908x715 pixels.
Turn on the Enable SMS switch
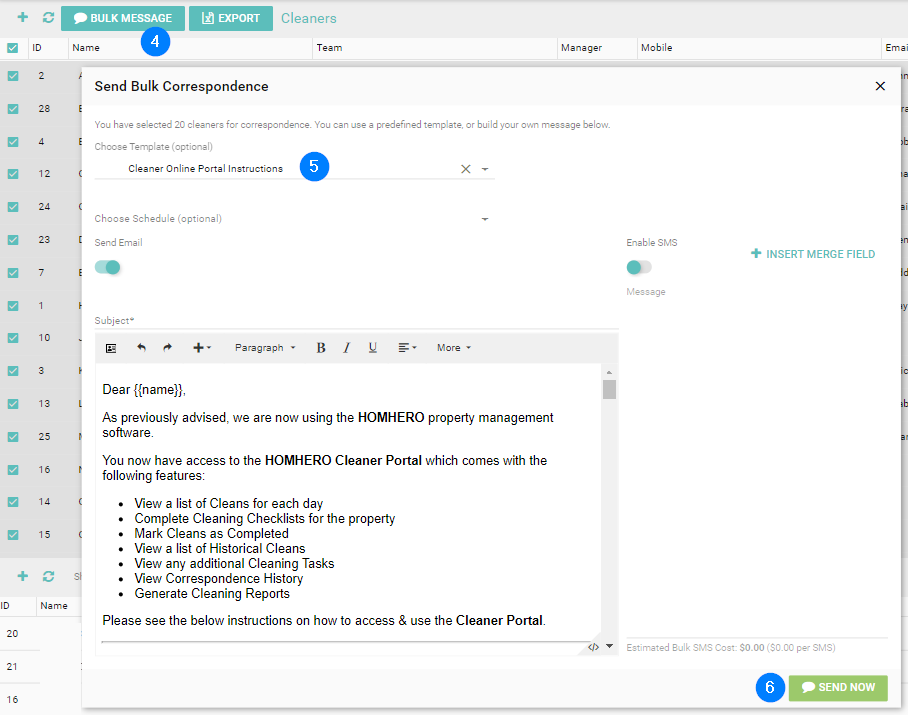pos(638,267)
